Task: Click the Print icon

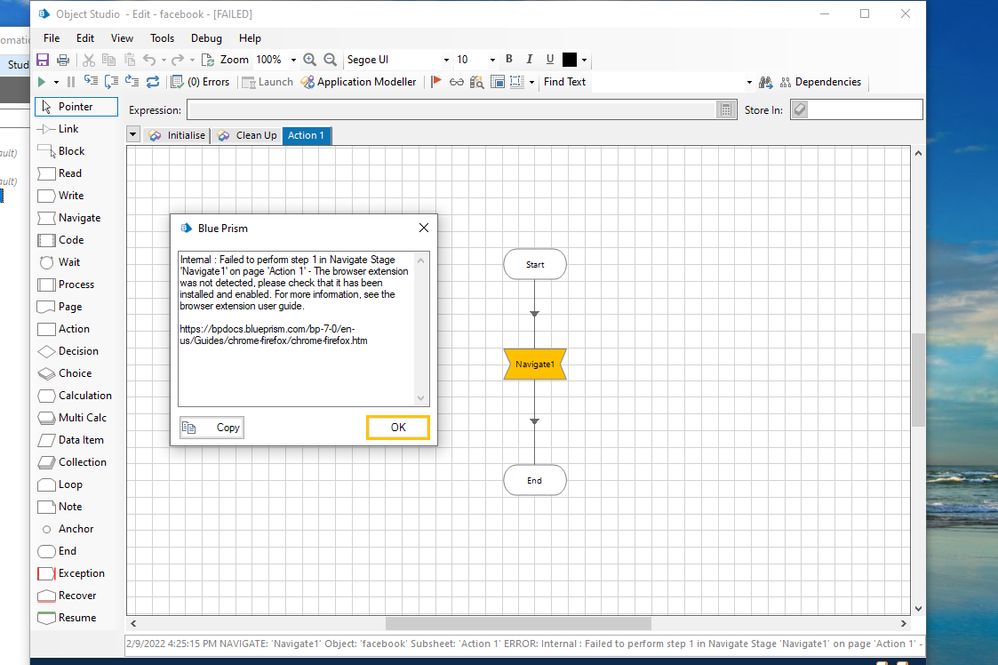Action: click(x=63, y=60)
